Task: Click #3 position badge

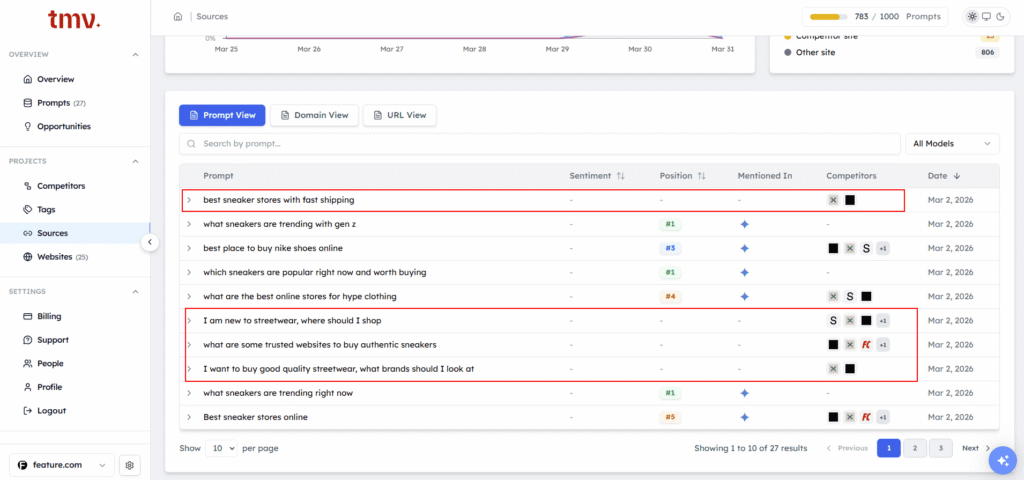Action: (x=670, y=248)
